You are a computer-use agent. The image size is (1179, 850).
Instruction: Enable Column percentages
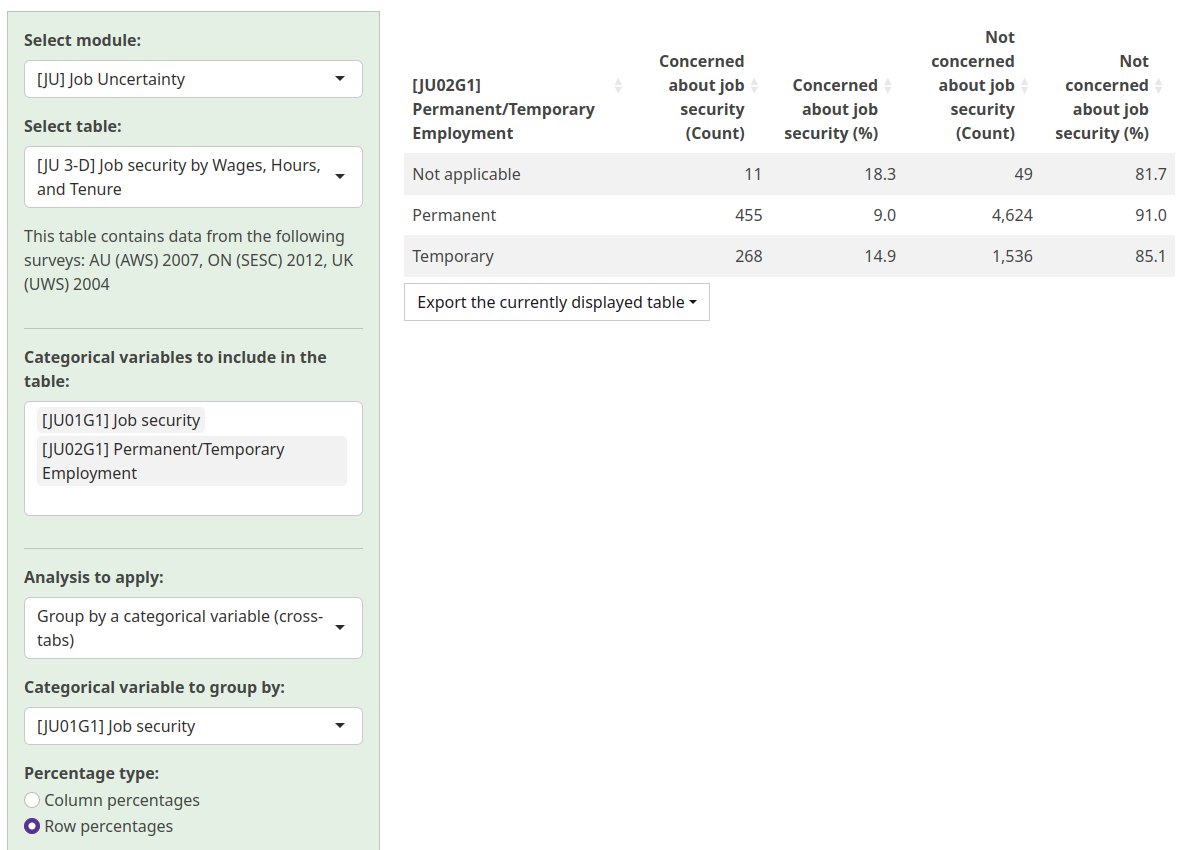31,800
